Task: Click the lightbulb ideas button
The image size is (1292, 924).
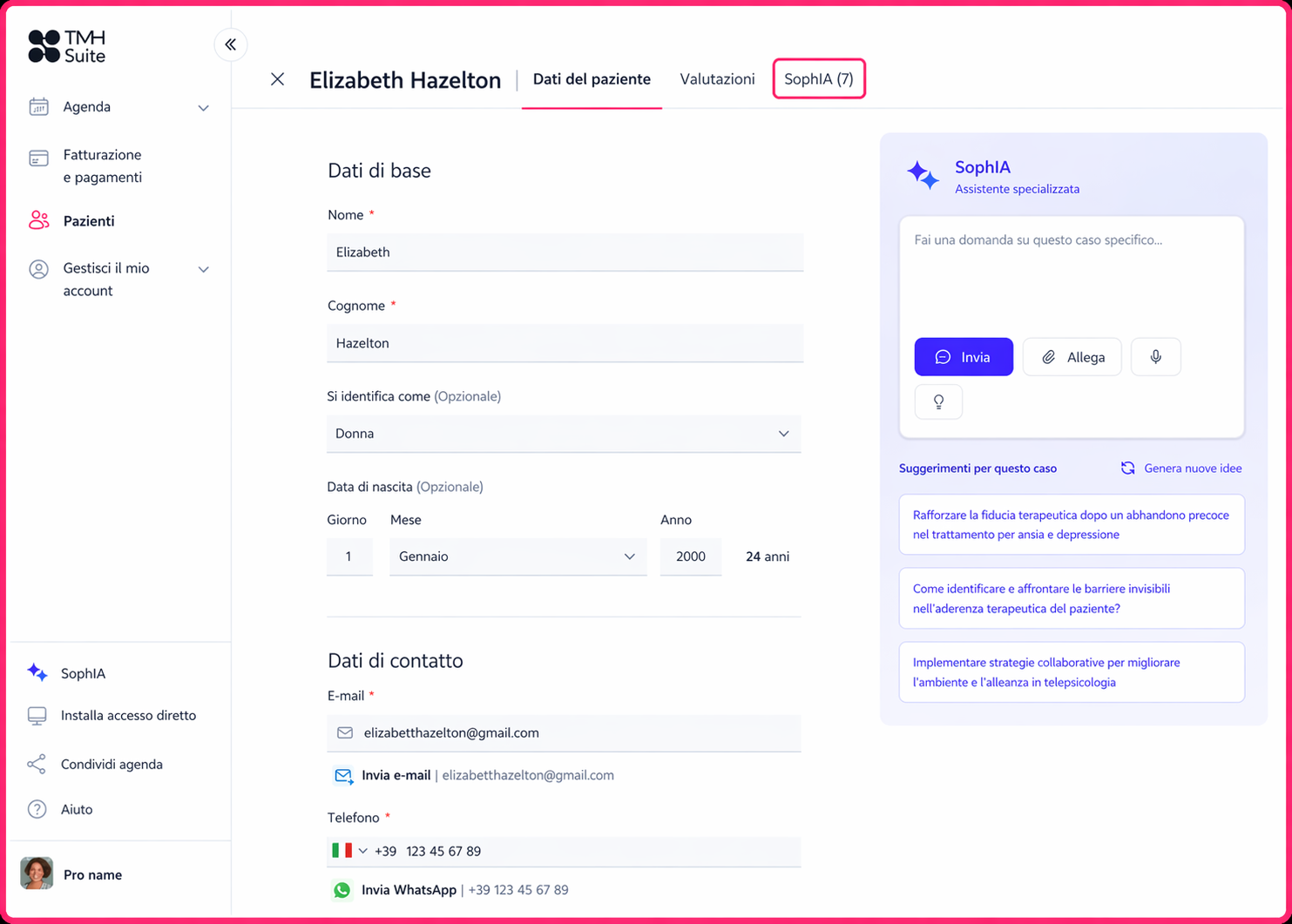Action: pyautogui.click(x=938, y=401)
